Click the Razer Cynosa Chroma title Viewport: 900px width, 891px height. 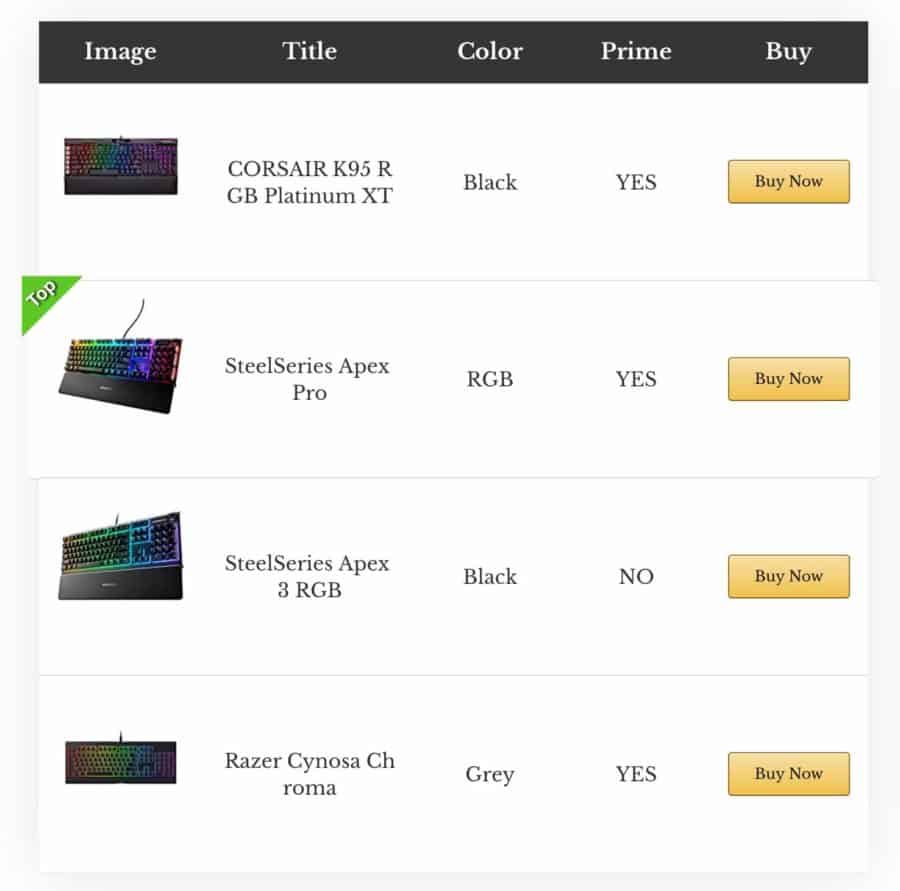pyautogui.click(x=309, y=774)
